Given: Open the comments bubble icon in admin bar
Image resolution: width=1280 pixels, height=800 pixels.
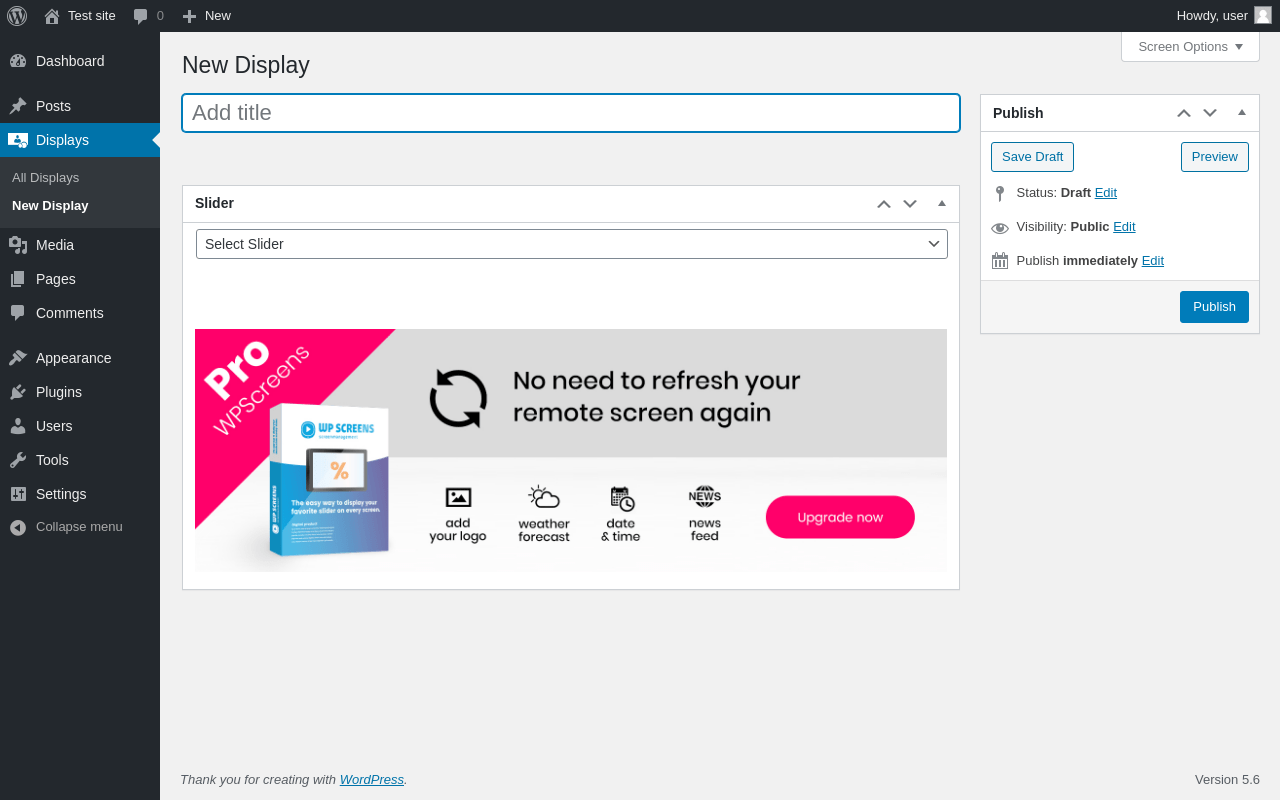Looking at the screenshot, I should (141, 16).
